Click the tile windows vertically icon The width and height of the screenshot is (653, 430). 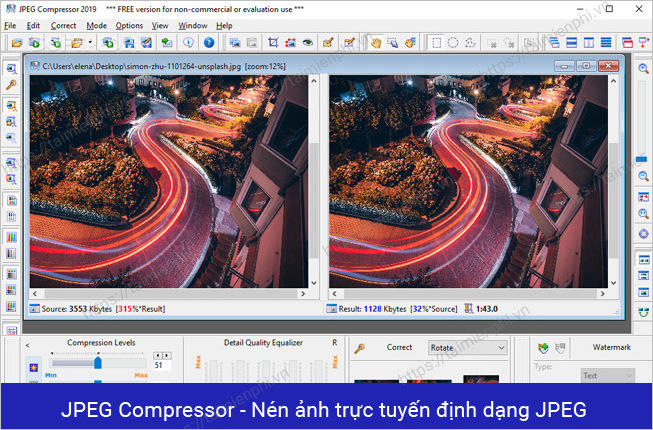pos(589,42)
